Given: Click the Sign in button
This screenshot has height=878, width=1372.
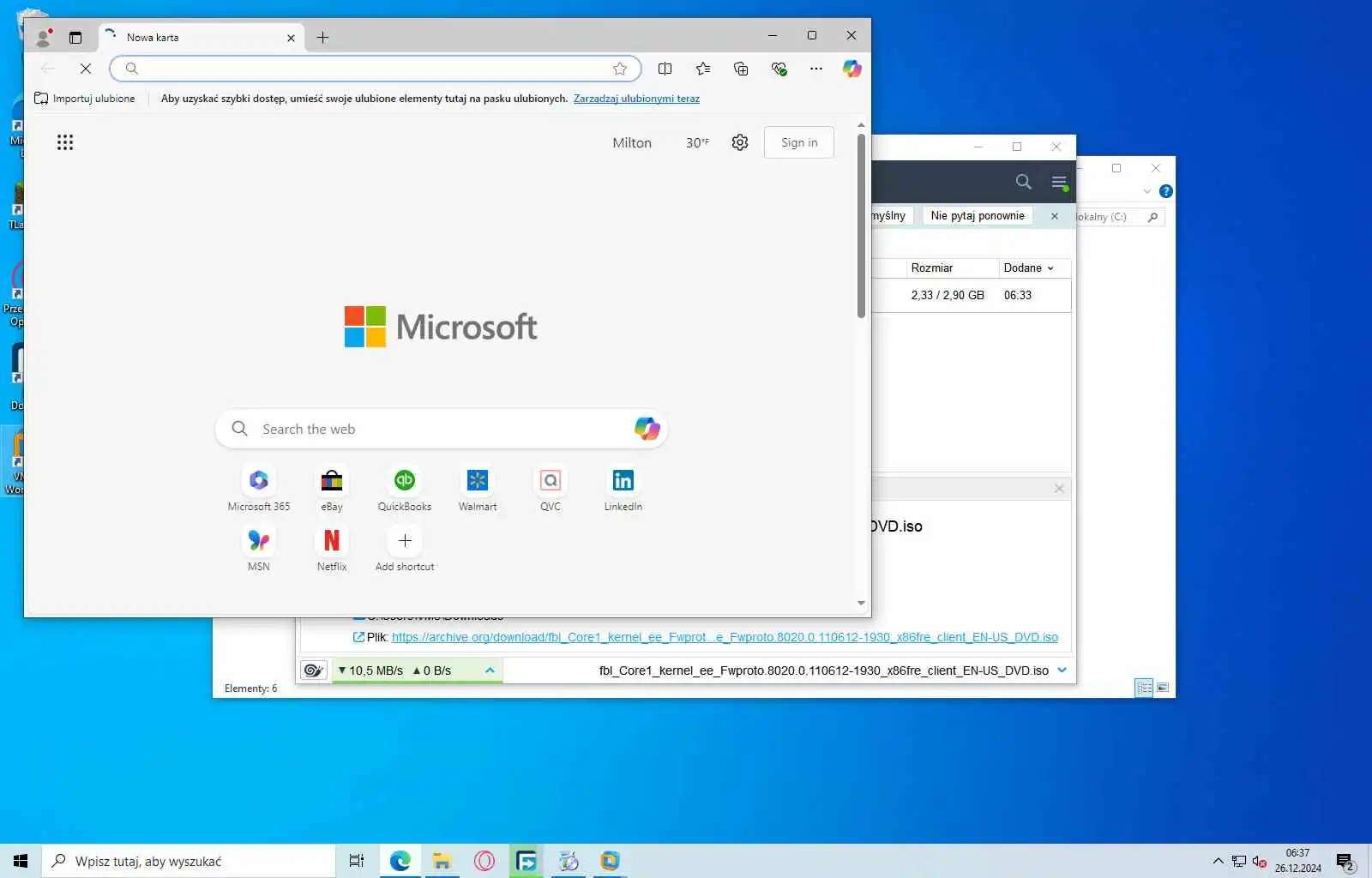Looking at the screenshot, I should click(x=799, y=142).
